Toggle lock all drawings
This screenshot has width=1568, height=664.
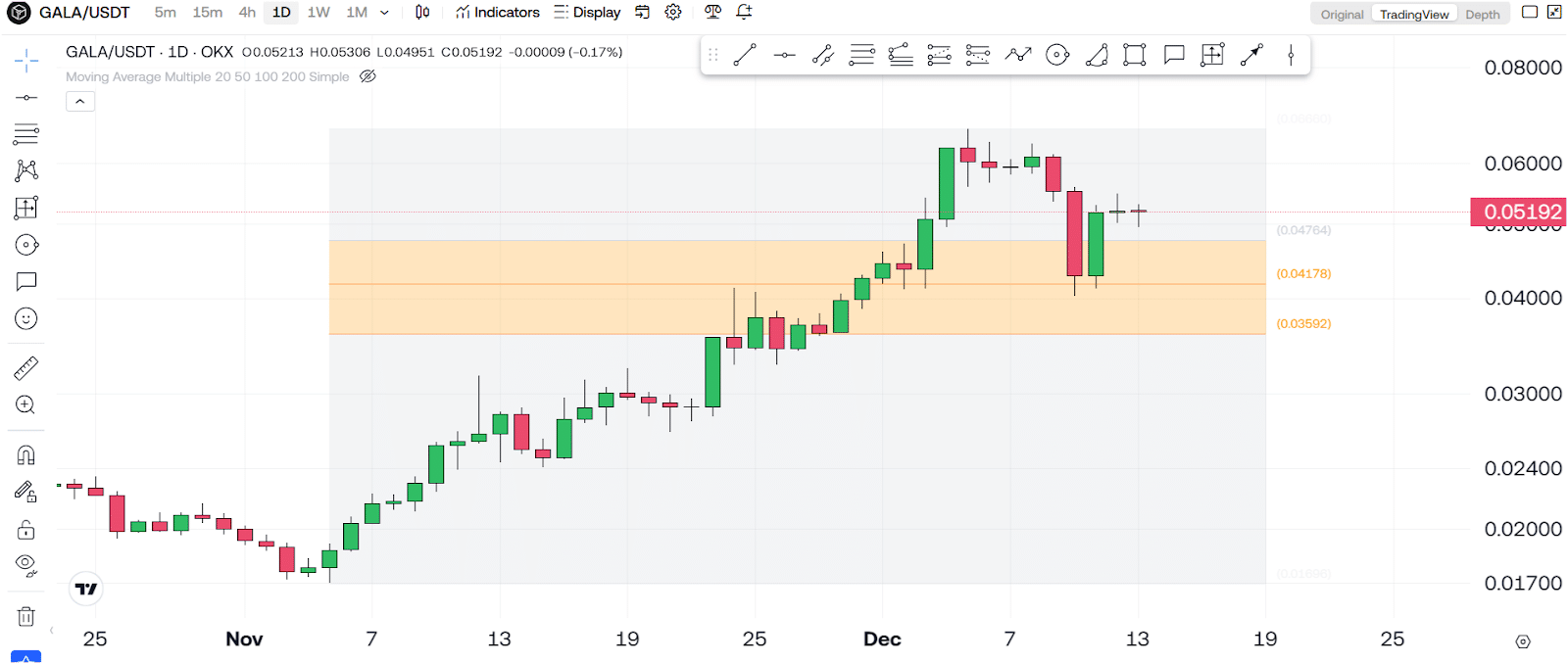26,530
